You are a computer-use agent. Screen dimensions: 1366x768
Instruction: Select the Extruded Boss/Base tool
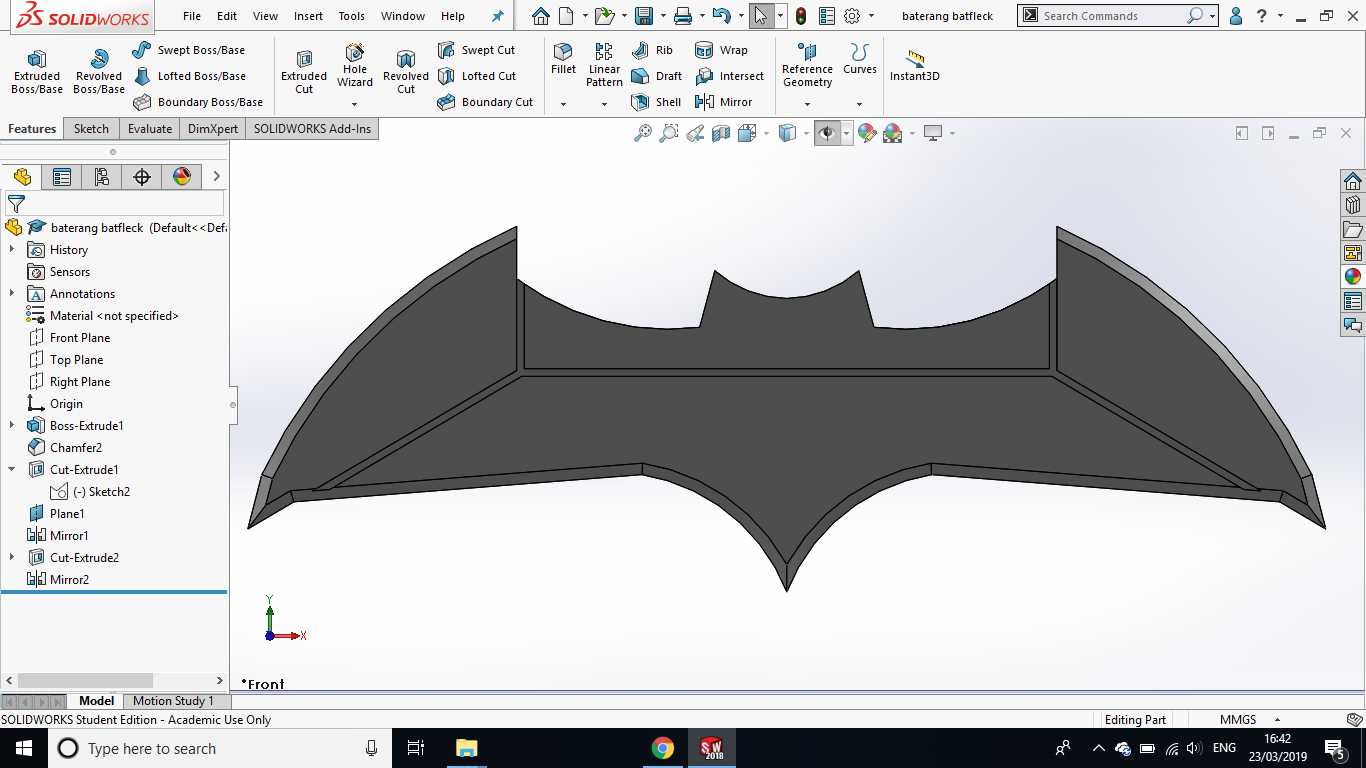[x=37, y=71]
